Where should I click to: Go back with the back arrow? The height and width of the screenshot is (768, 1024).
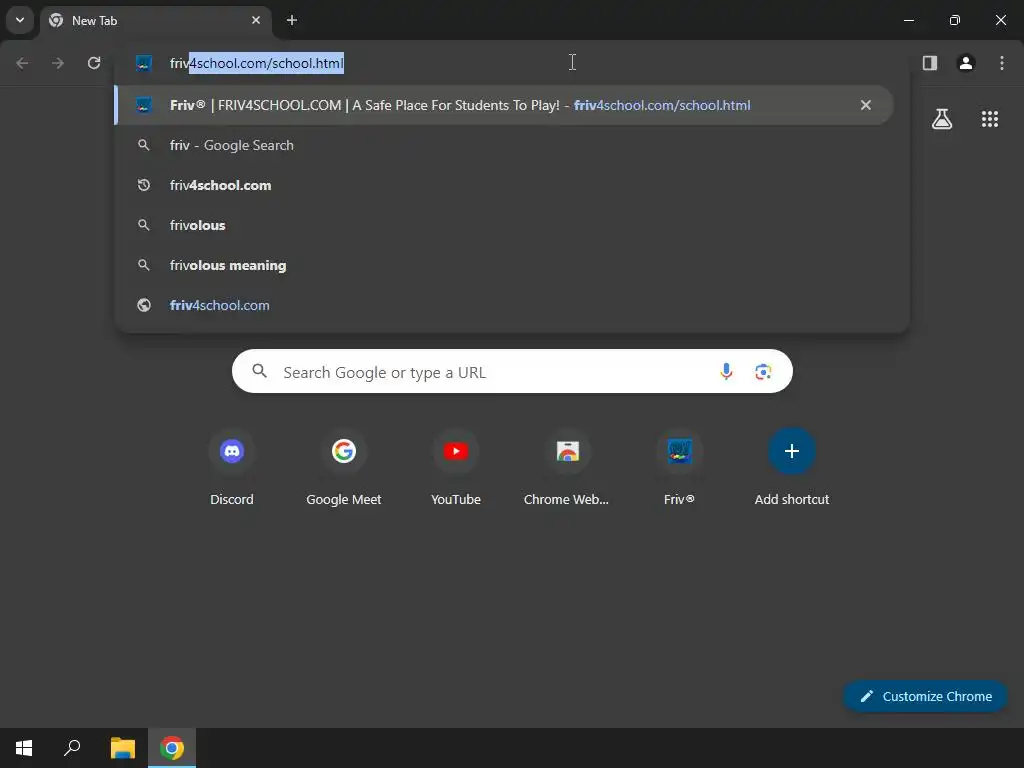[x=22, y=63]
